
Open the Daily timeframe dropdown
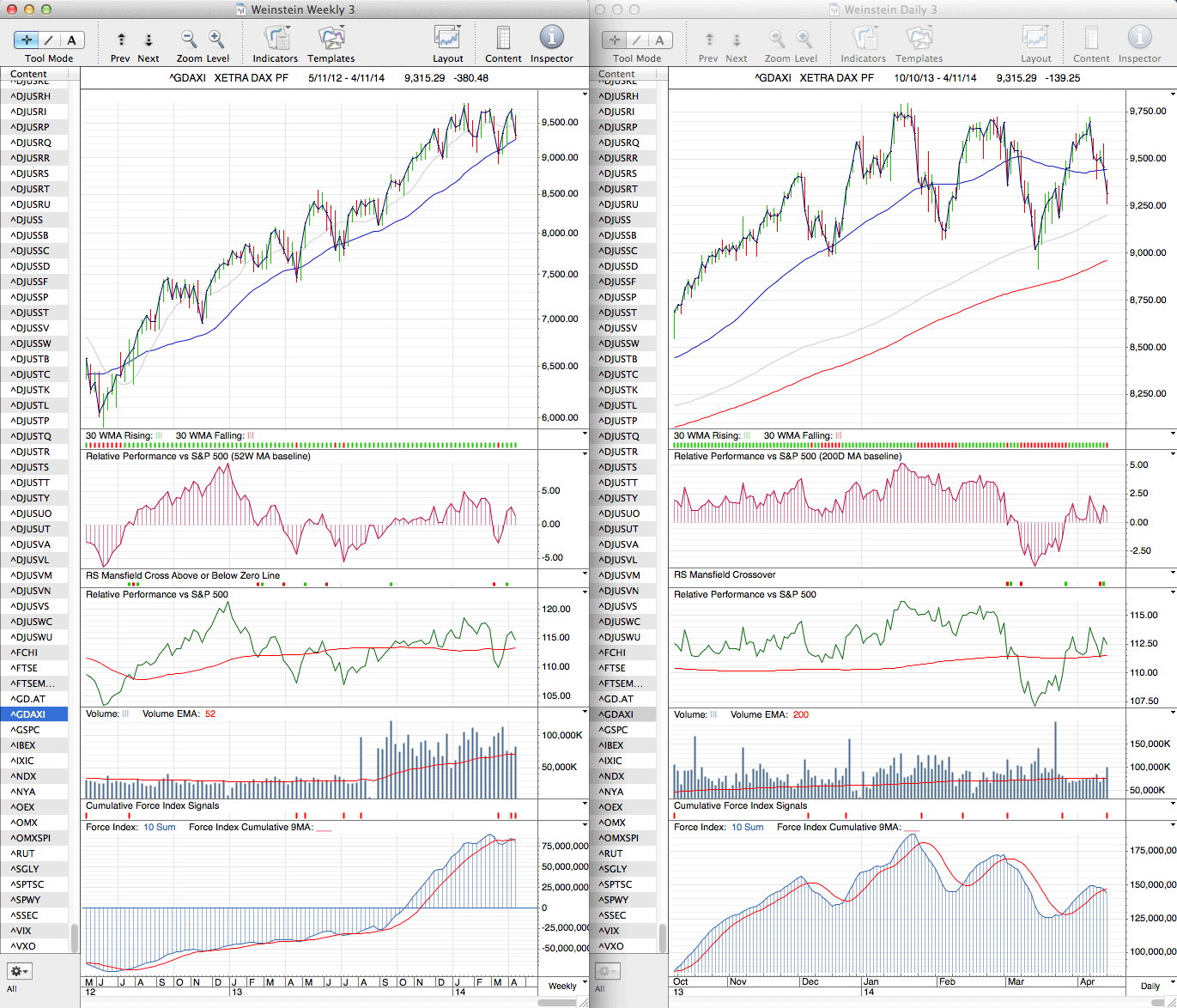(1151, 986)
